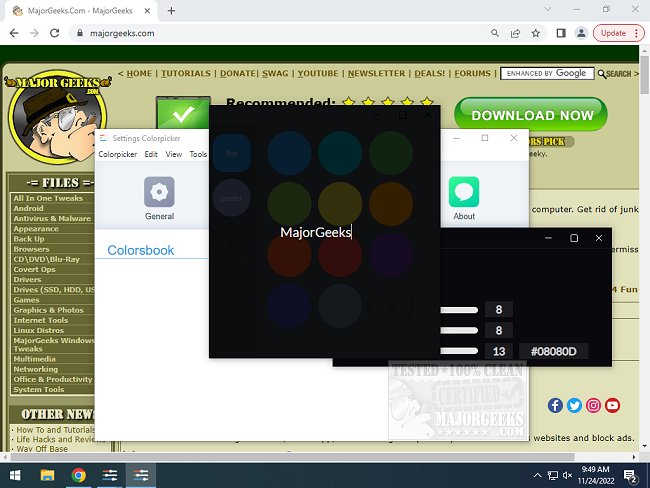This screenshot has width=650, height=488.
Task: Go to HOME on MajorGeeks nav
Action: coord(139,73)
